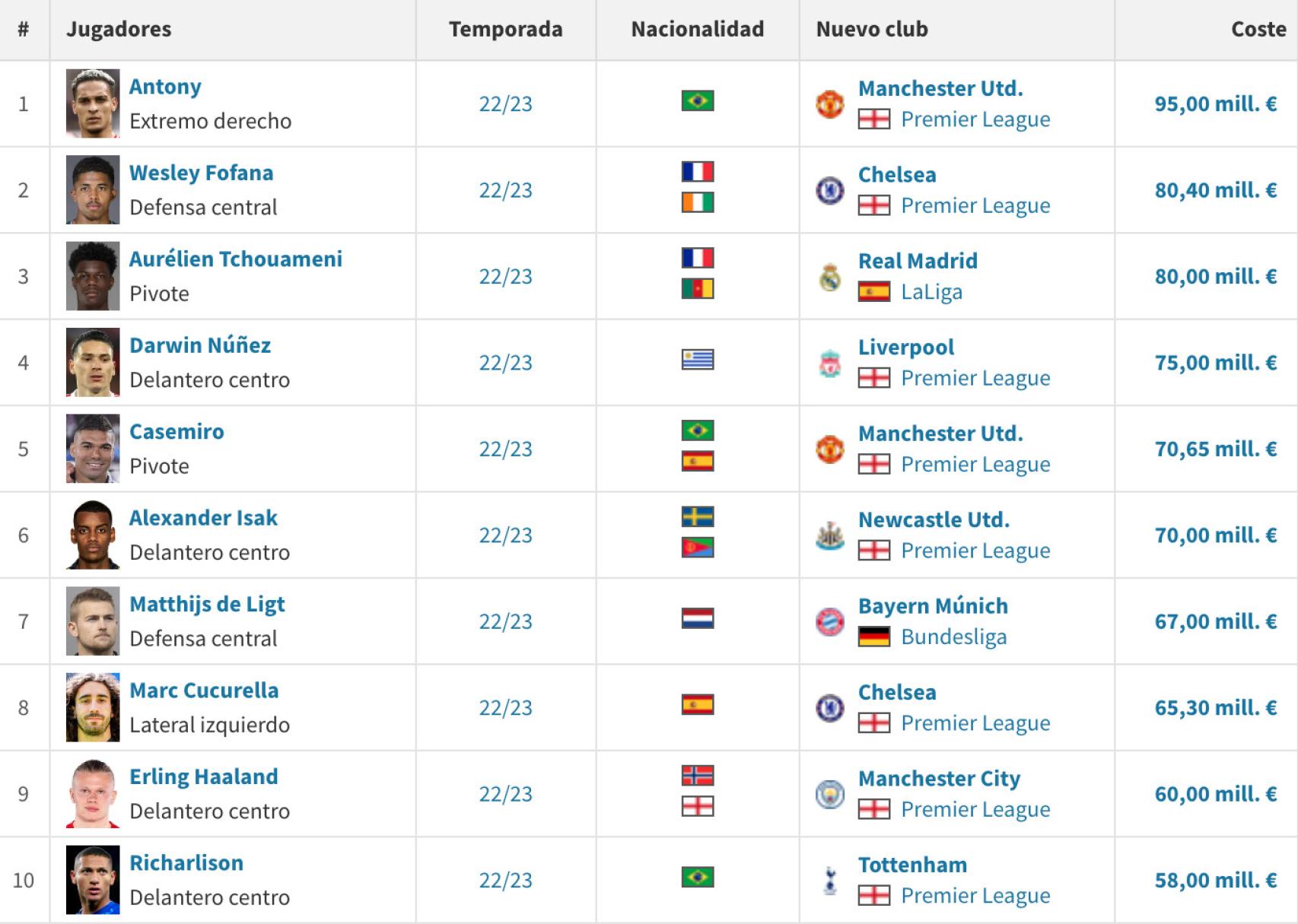The height and width of the screenshot is (924, 1298).
Task: Click Marc Cucurella's portrait thumbnail
Action: coord(93,707)
